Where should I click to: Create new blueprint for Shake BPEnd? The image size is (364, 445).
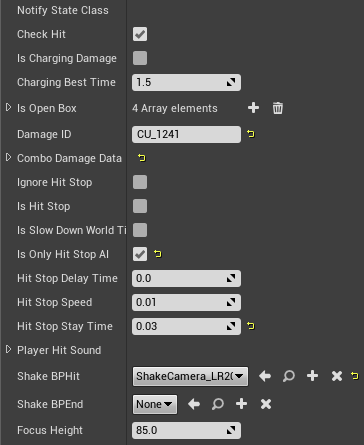coord(241,404)
